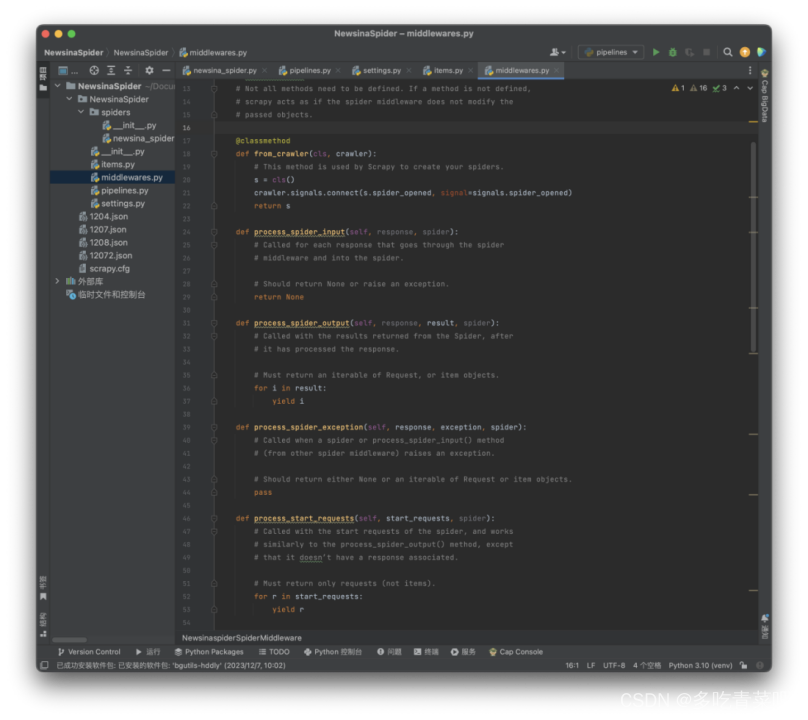Open project panel gear settings
808x720 pixels.
click(x=149, y=71)
